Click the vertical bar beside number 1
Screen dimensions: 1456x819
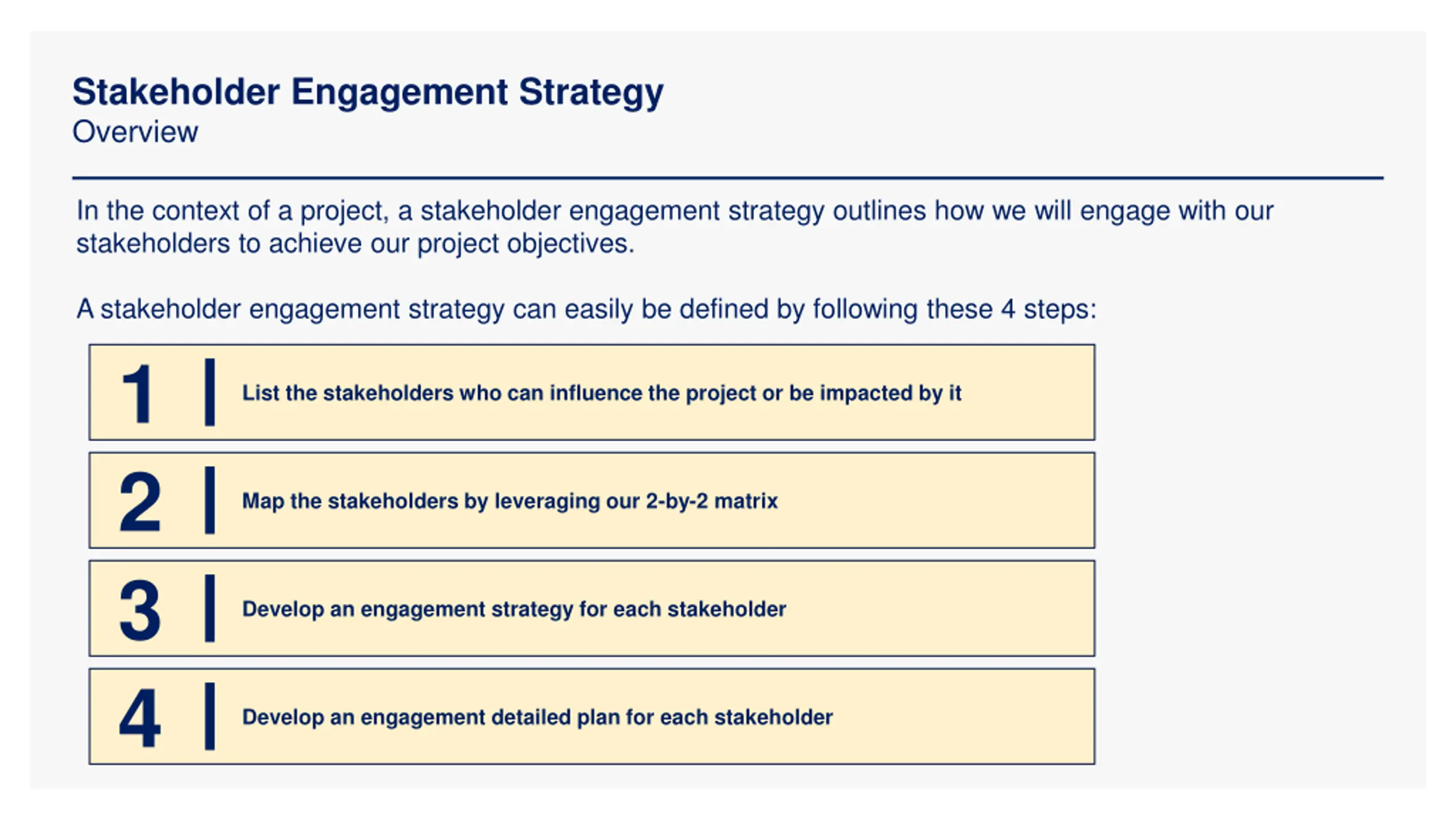(210, 392)
